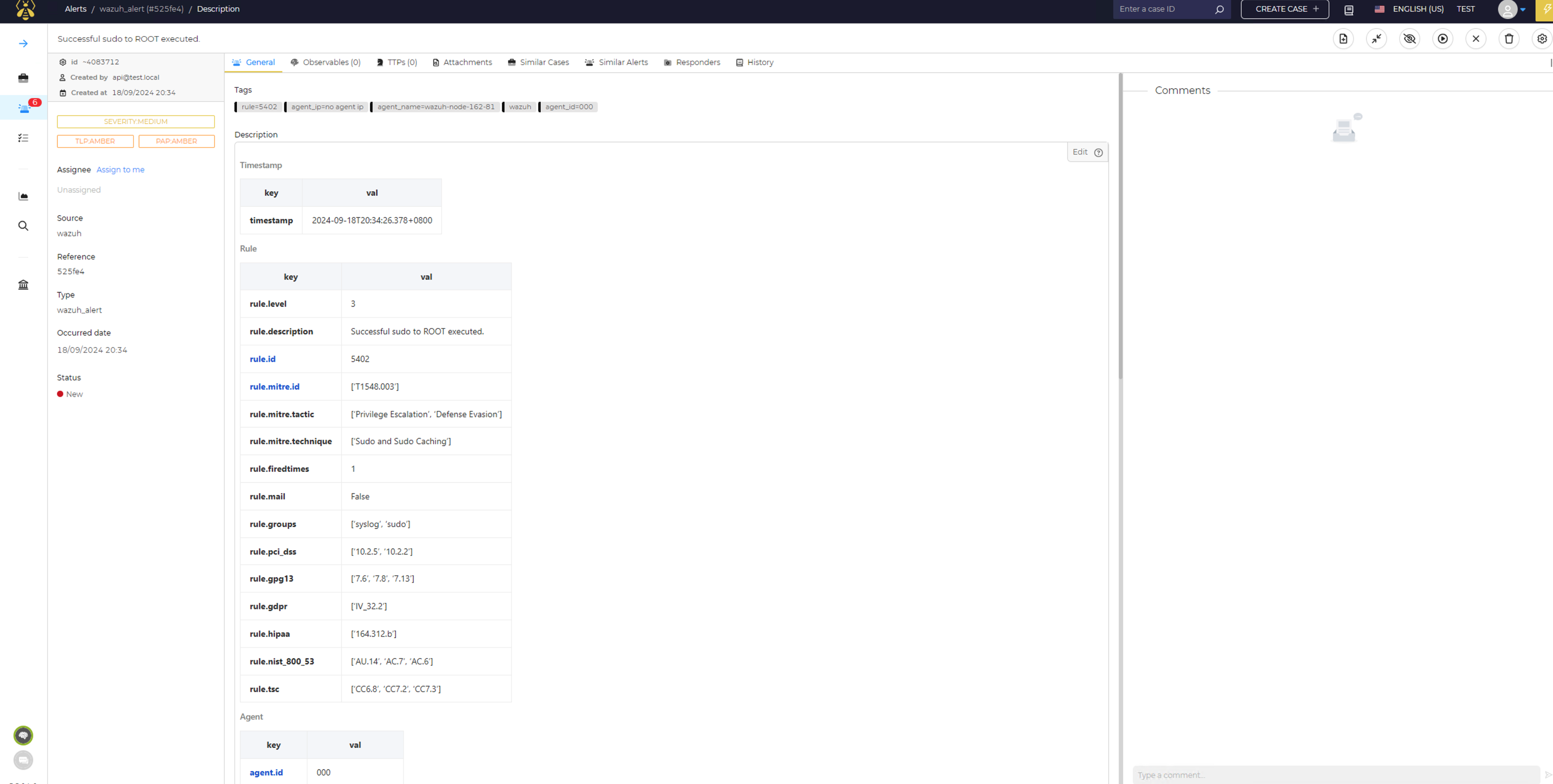This screenshot has width=1553, height=784.
Task: Open the documentation book icon in top bar
Action: point(1349,10)
